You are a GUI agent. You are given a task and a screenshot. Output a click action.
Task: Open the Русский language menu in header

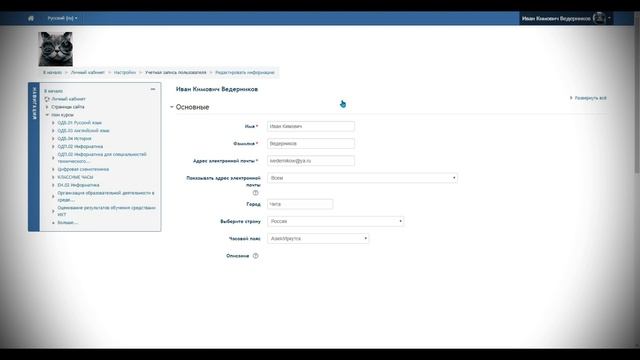pyautogui.click(x=62, y=18)
